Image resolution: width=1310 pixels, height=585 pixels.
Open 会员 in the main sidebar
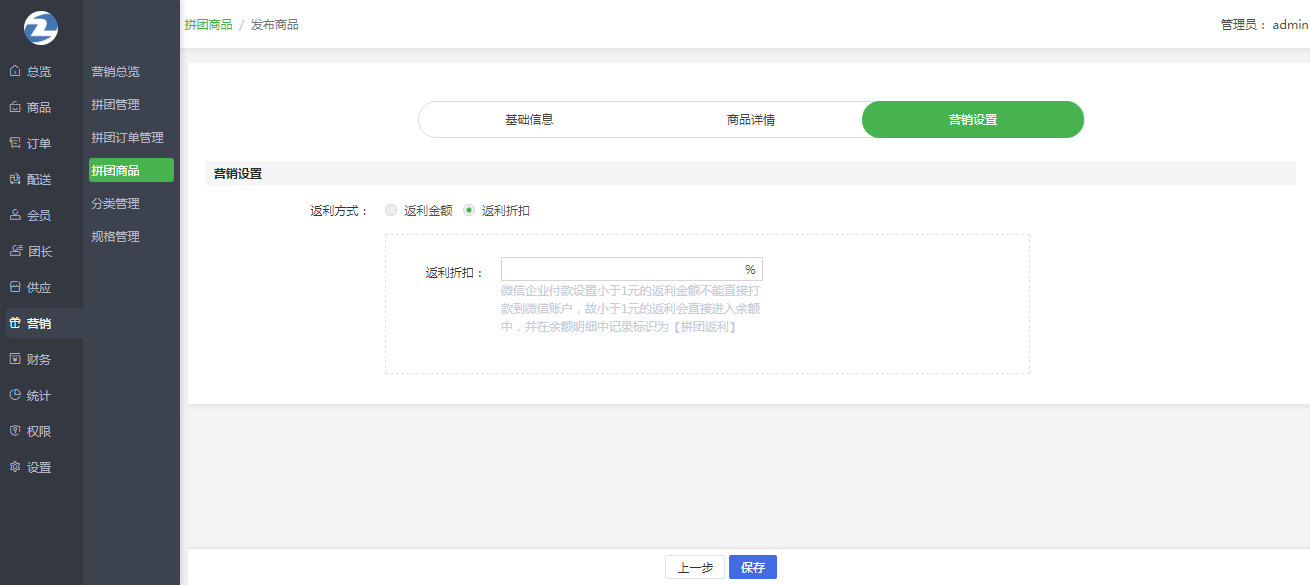[41, 216]
